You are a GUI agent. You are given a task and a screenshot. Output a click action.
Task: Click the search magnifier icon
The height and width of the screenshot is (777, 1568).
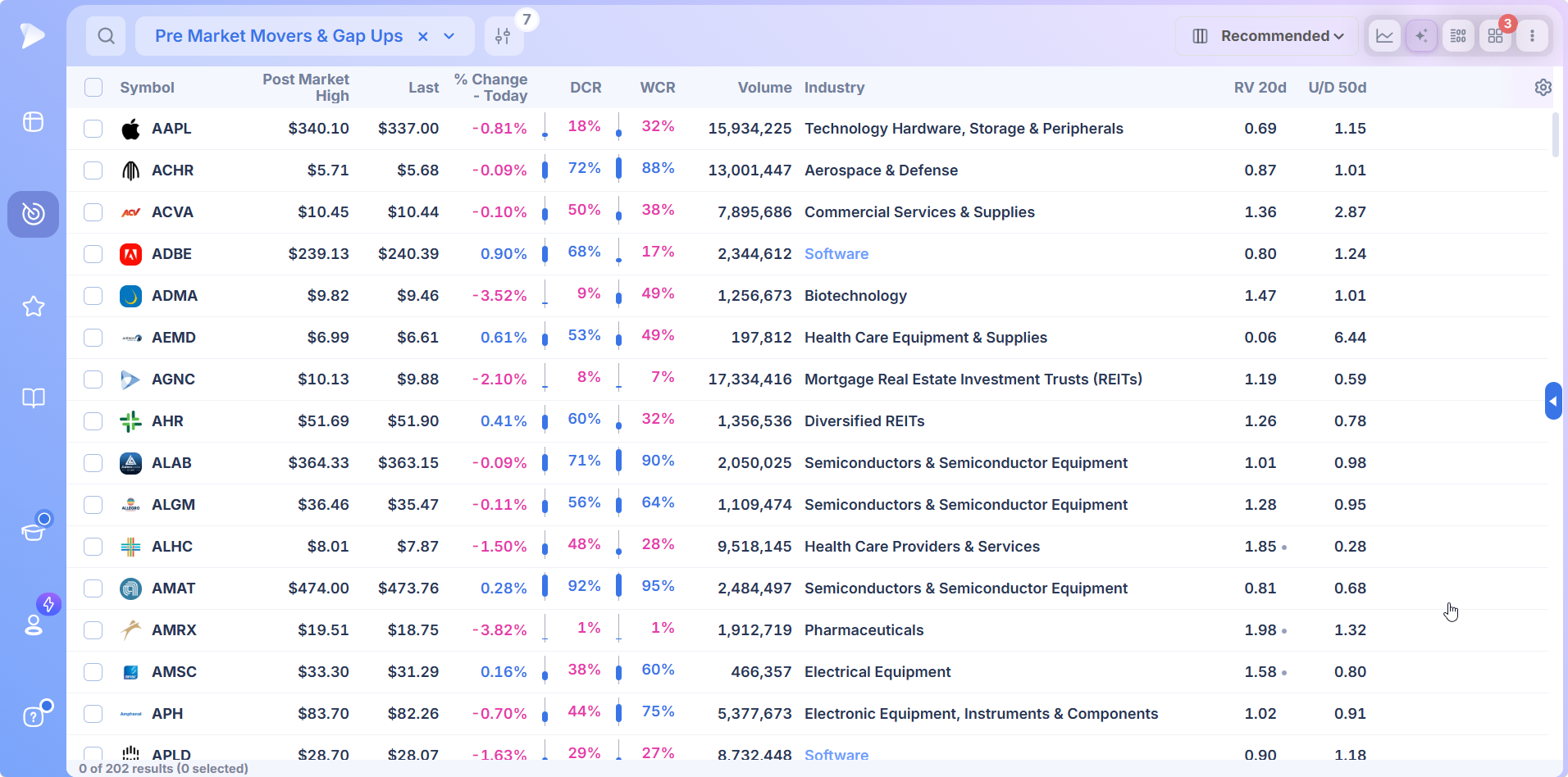point(106,36)
